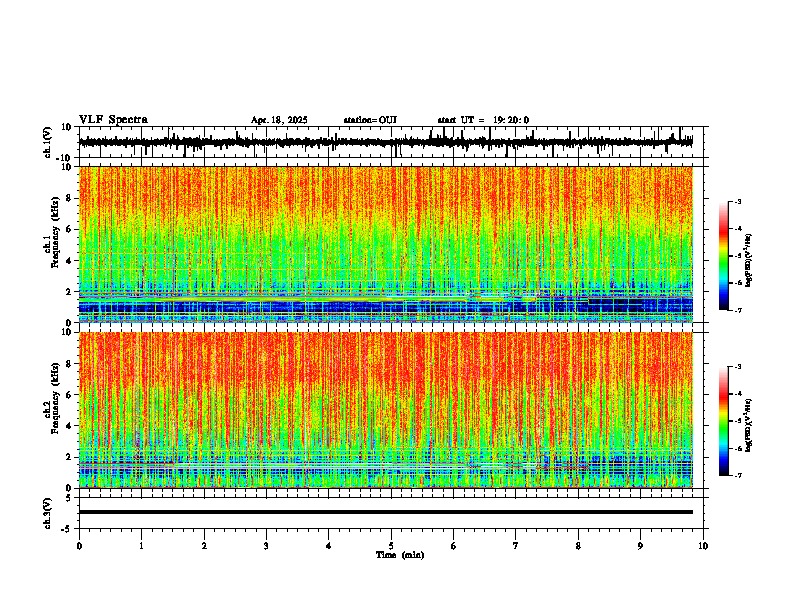Click the time-axis tick label "0"

click(x=79, y=546)
